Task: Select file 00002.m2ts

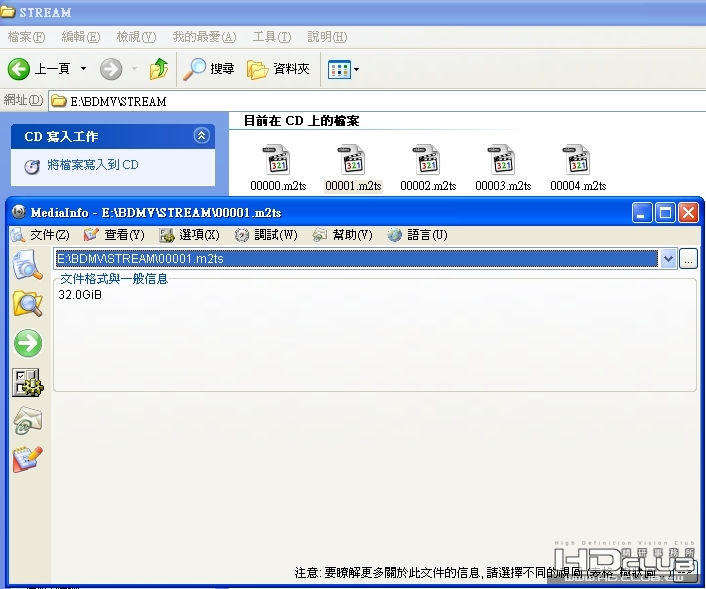Action: 428,168
